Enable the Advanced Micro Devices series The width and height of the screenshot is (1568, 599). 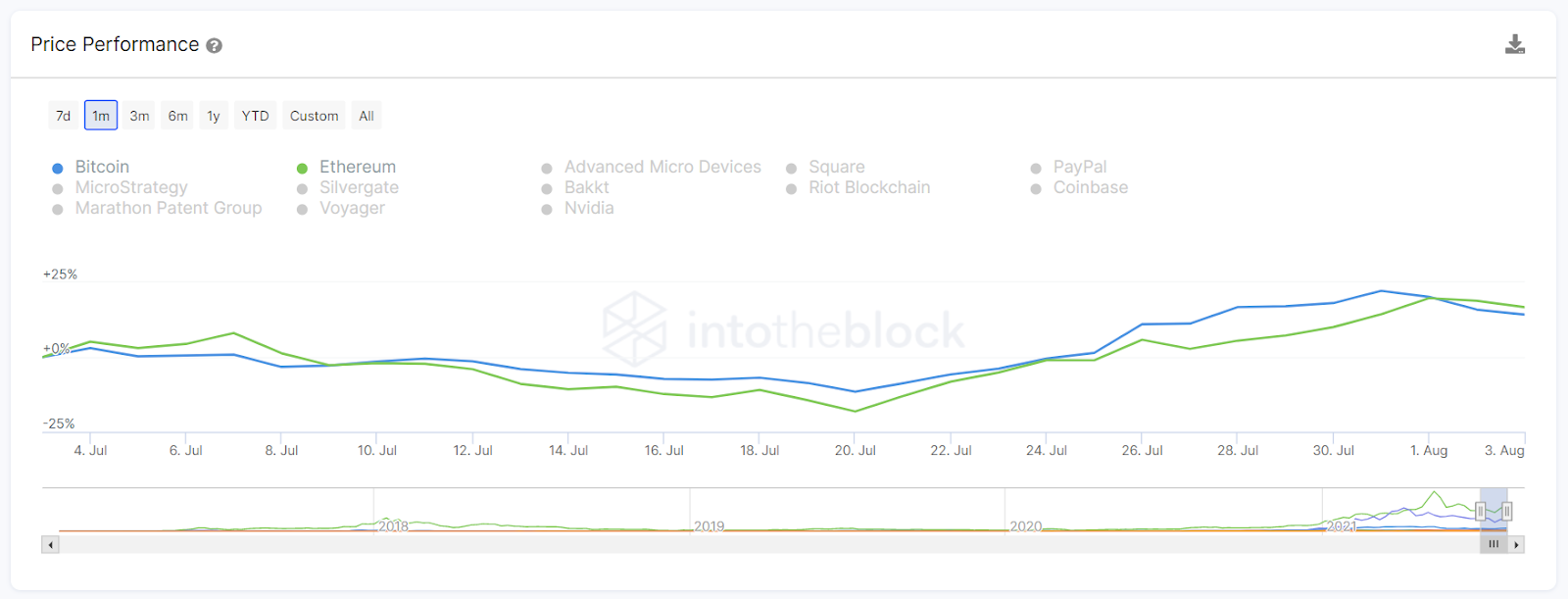click(x=651, y=167)
